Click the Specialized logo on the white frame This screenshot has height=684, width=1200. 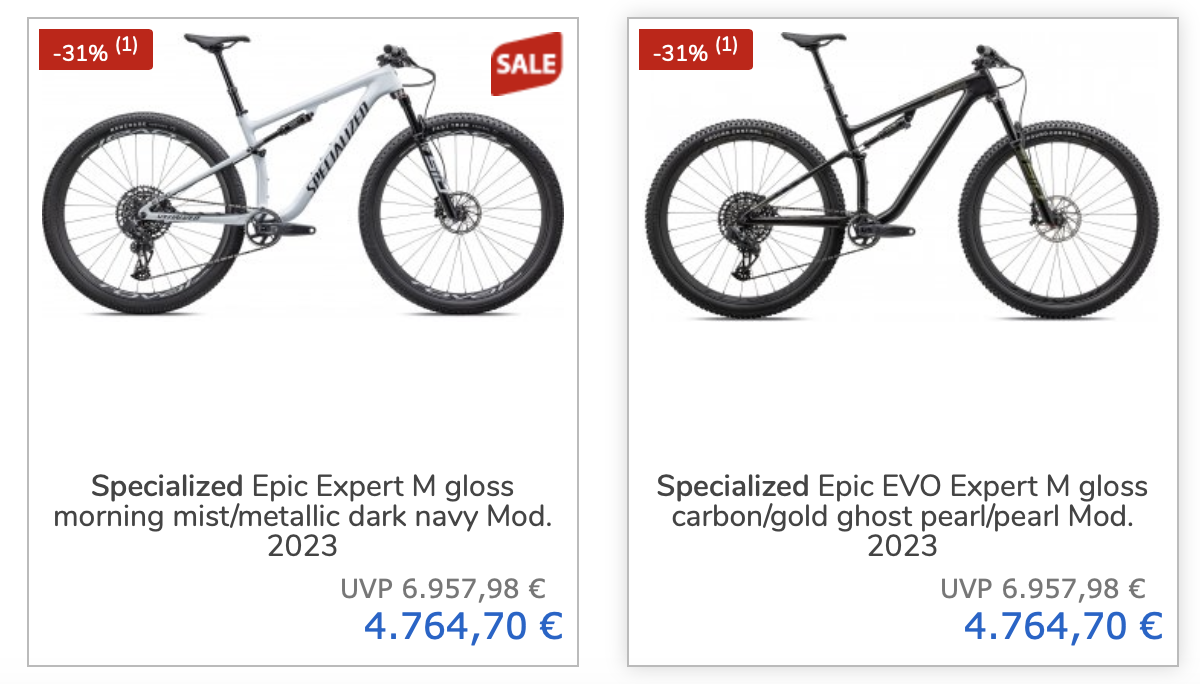coord(336,146)
